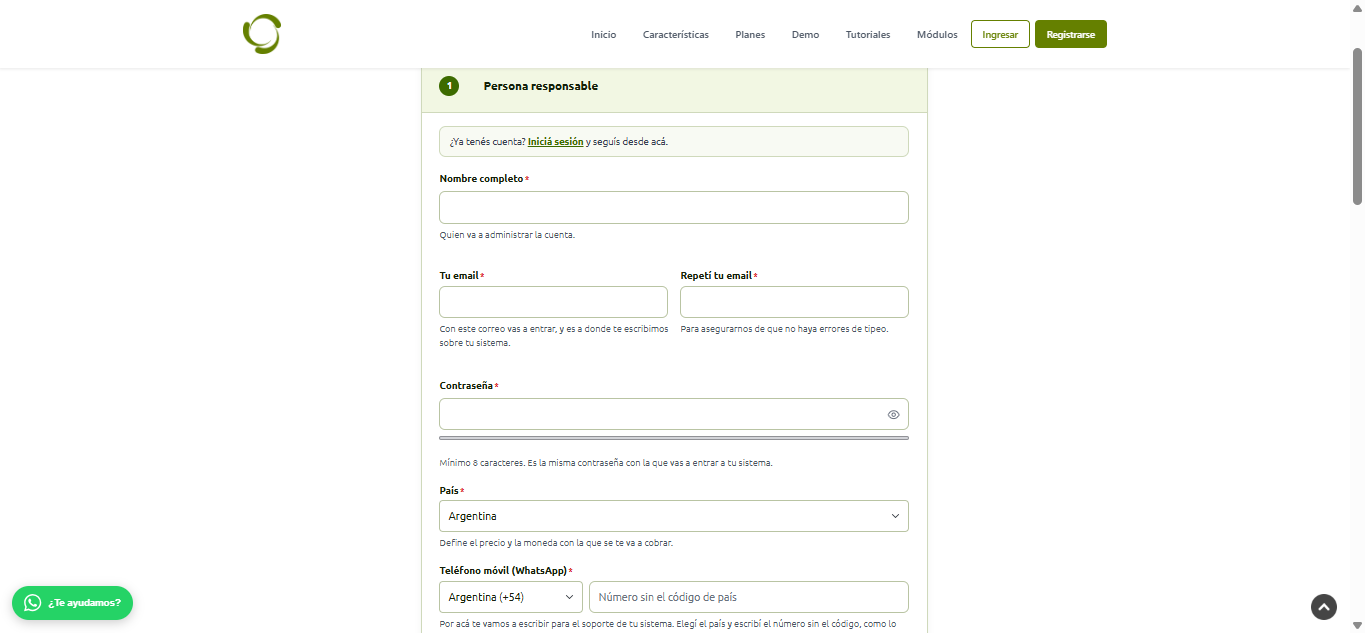Viewport: 1365px width, 633px height.
Task: Open the País dropdown showing Argentina
Action: 674,516
